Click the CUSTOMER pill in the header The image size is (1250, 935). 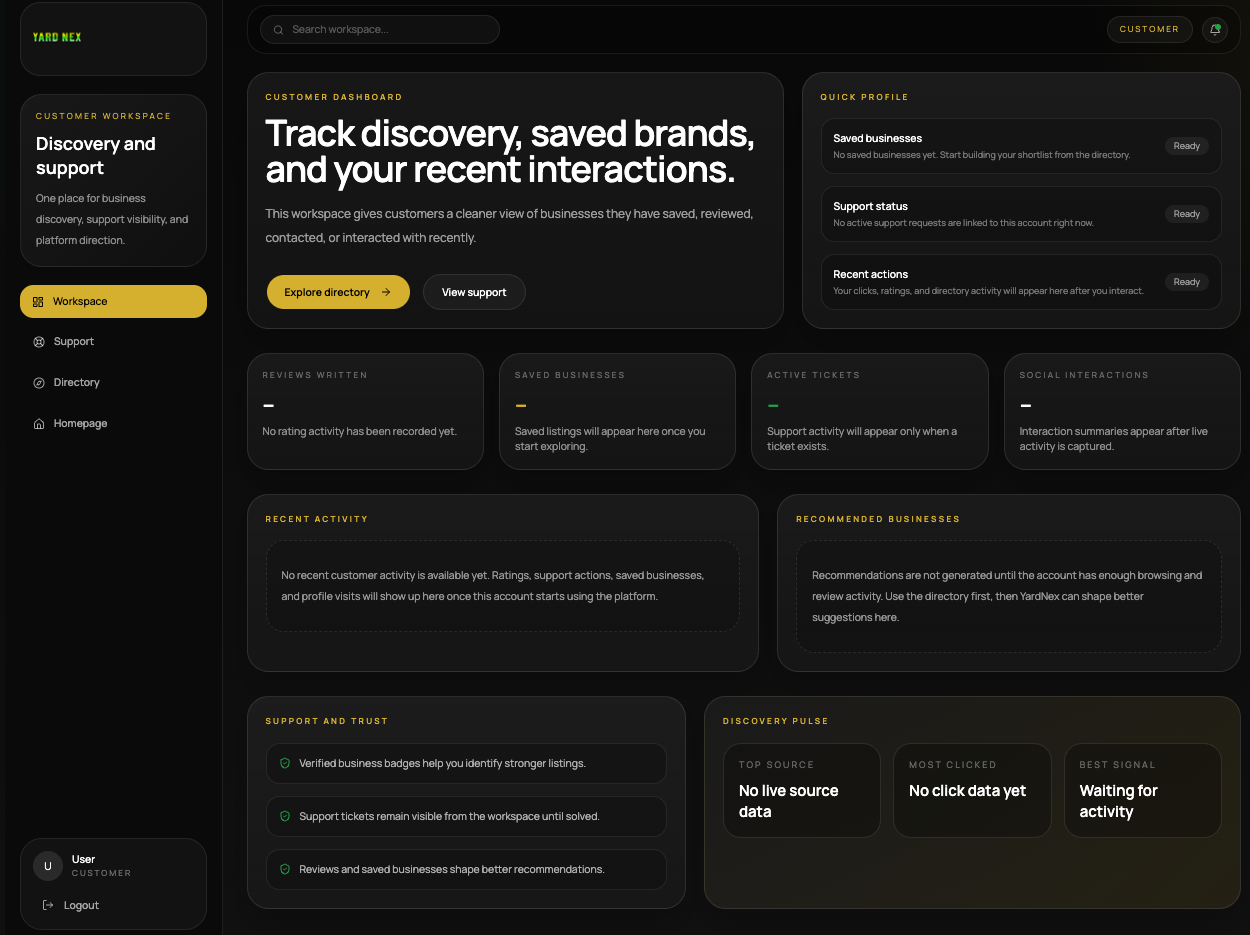(x=1150, y=29)
